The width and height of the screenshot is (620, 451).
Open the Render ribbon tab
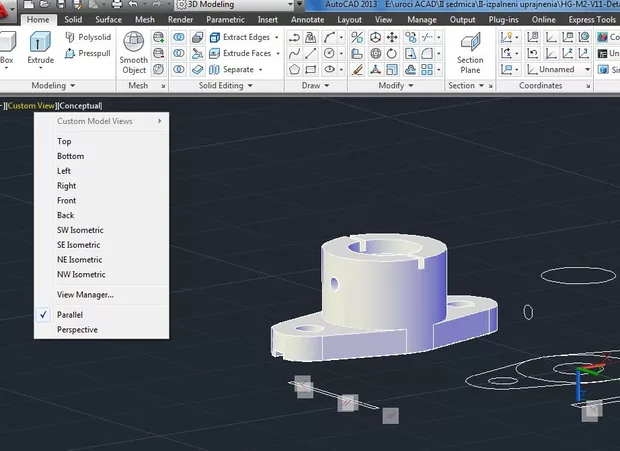(181, 19)
